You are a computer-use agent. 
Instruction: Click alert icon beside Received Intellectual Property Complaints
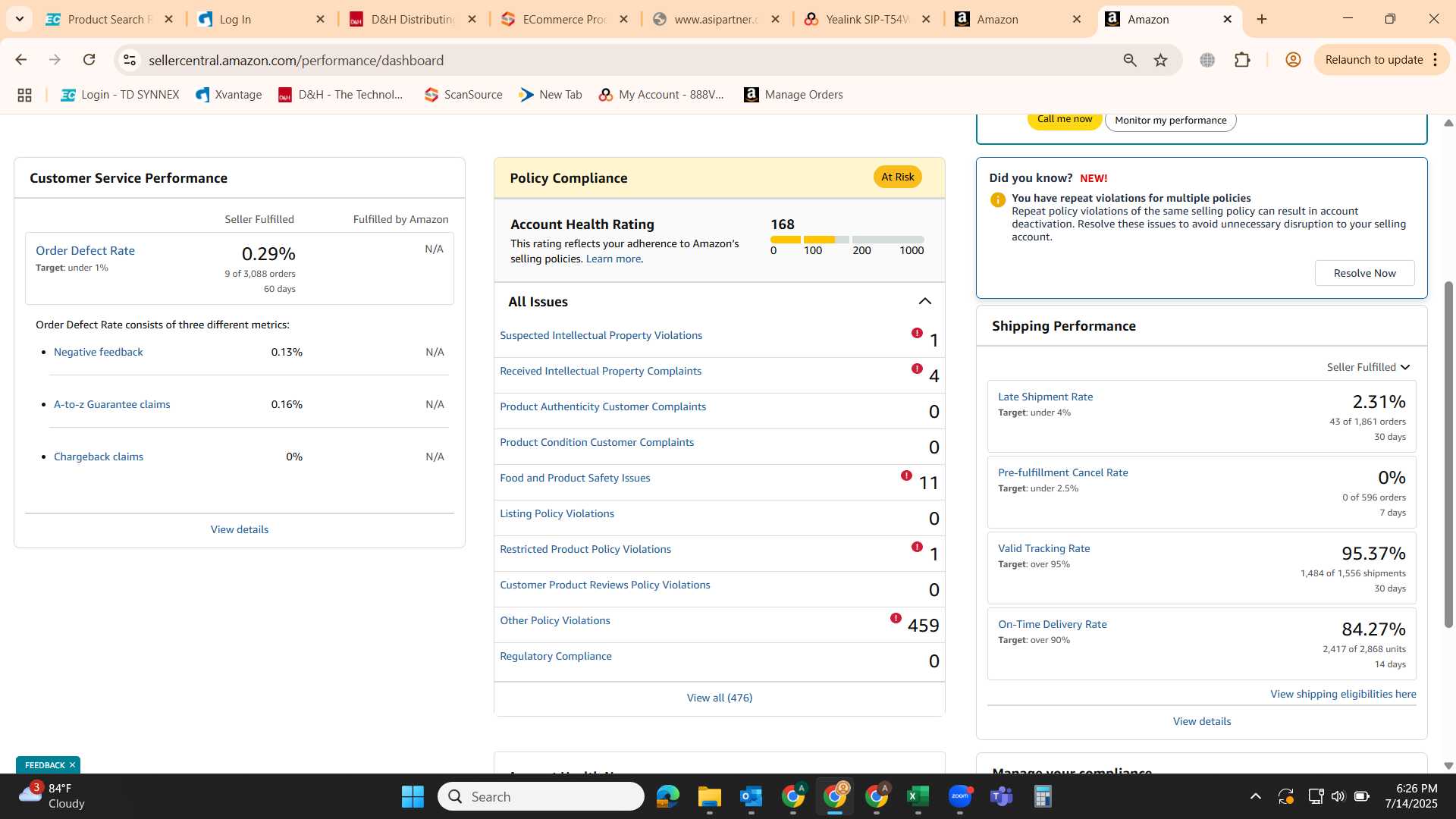tap(917, 369)
